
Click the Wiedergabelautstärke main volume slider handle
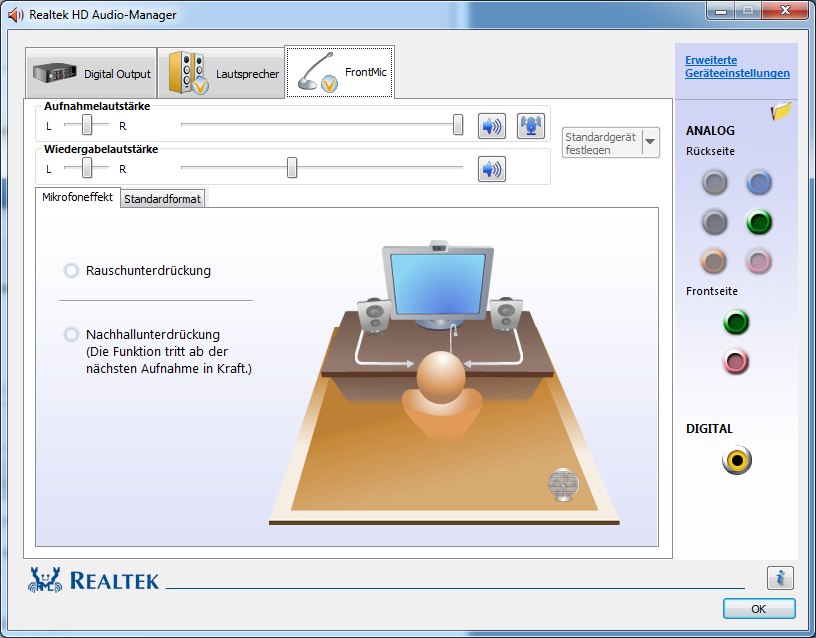[292, 168]
